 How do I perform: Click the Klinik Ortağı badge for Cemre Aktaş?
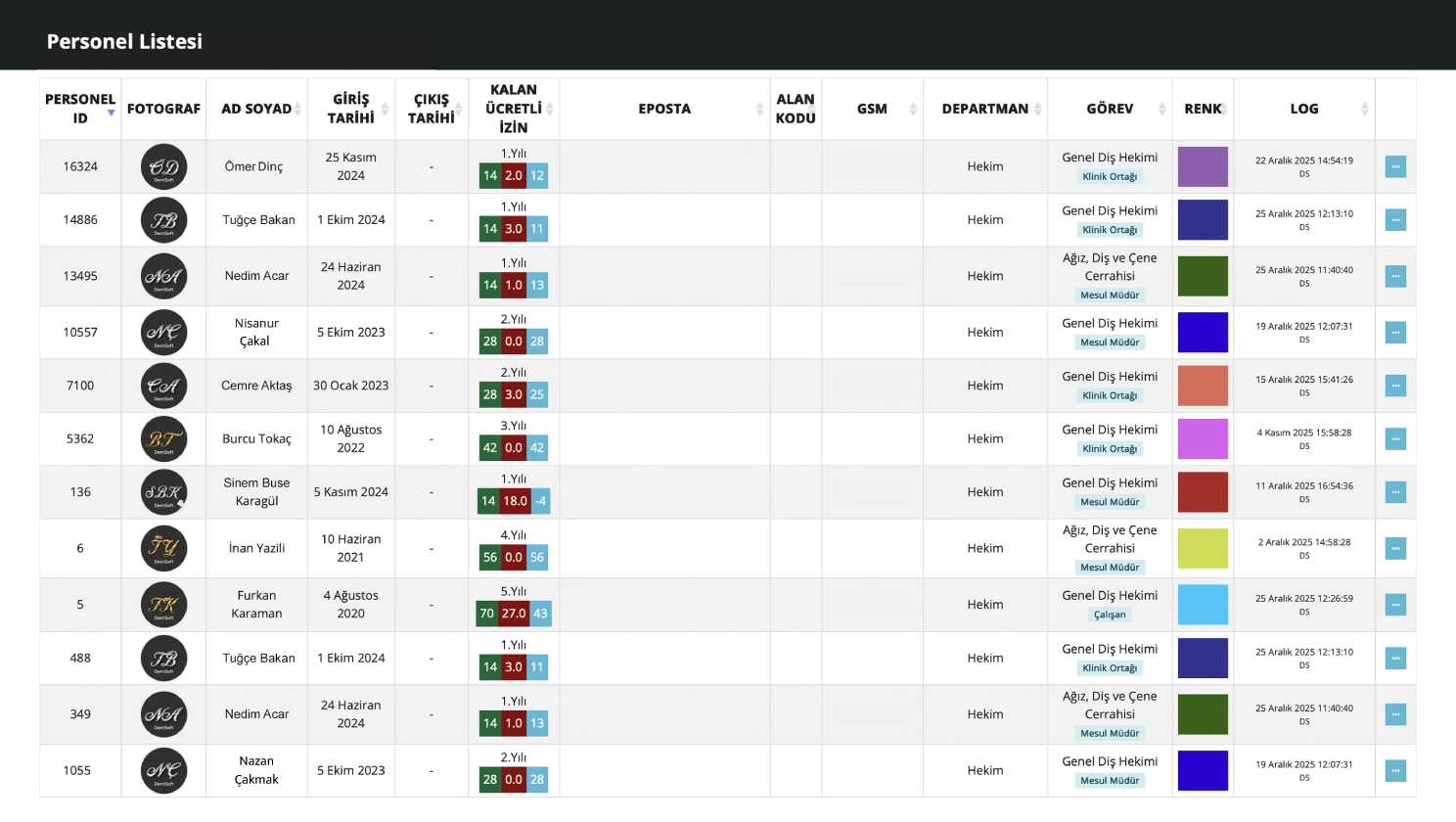1110,396
